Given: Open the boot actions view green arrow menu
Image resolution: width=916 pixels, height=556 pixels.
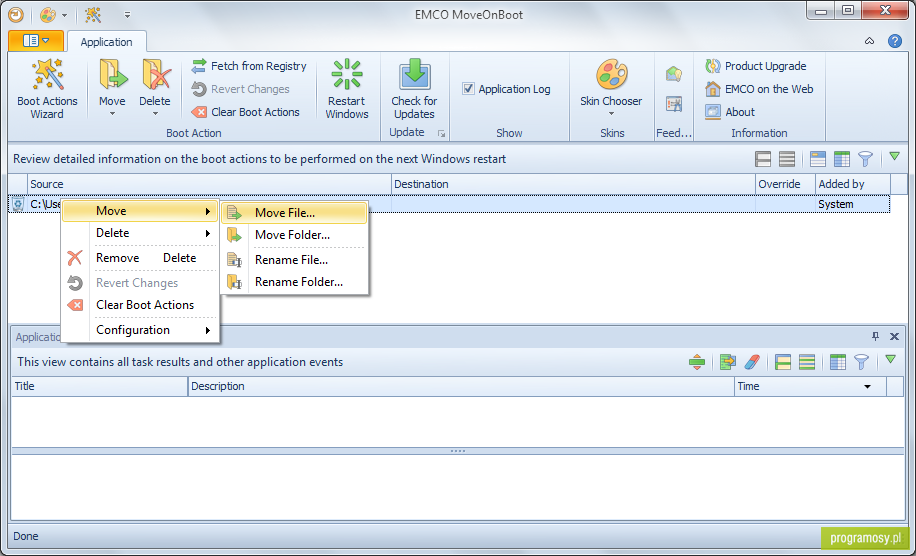Looking at the screenshot, I should 894,157.
